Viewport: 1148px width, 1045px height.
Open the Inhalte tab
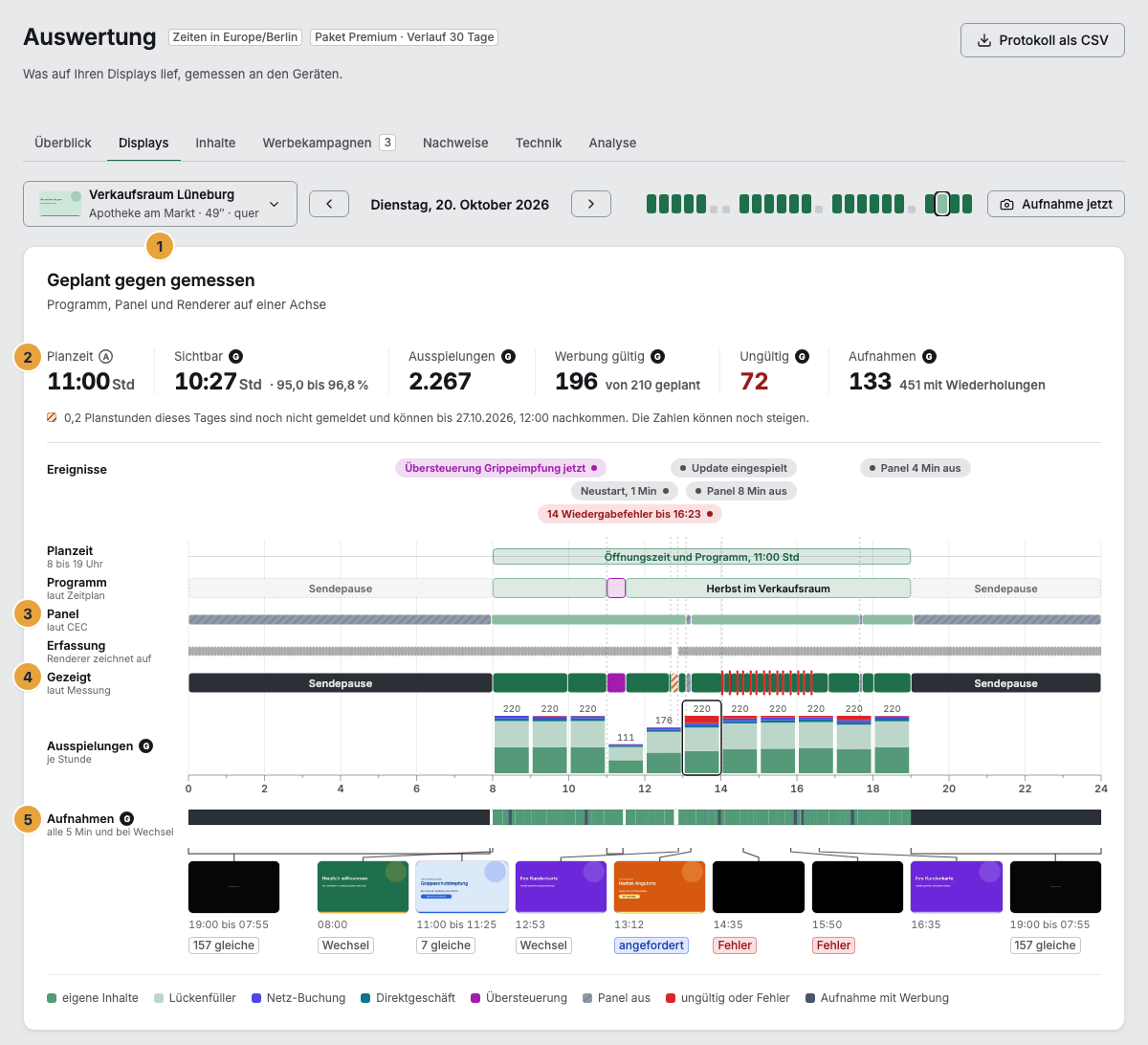tap(215, 143)
